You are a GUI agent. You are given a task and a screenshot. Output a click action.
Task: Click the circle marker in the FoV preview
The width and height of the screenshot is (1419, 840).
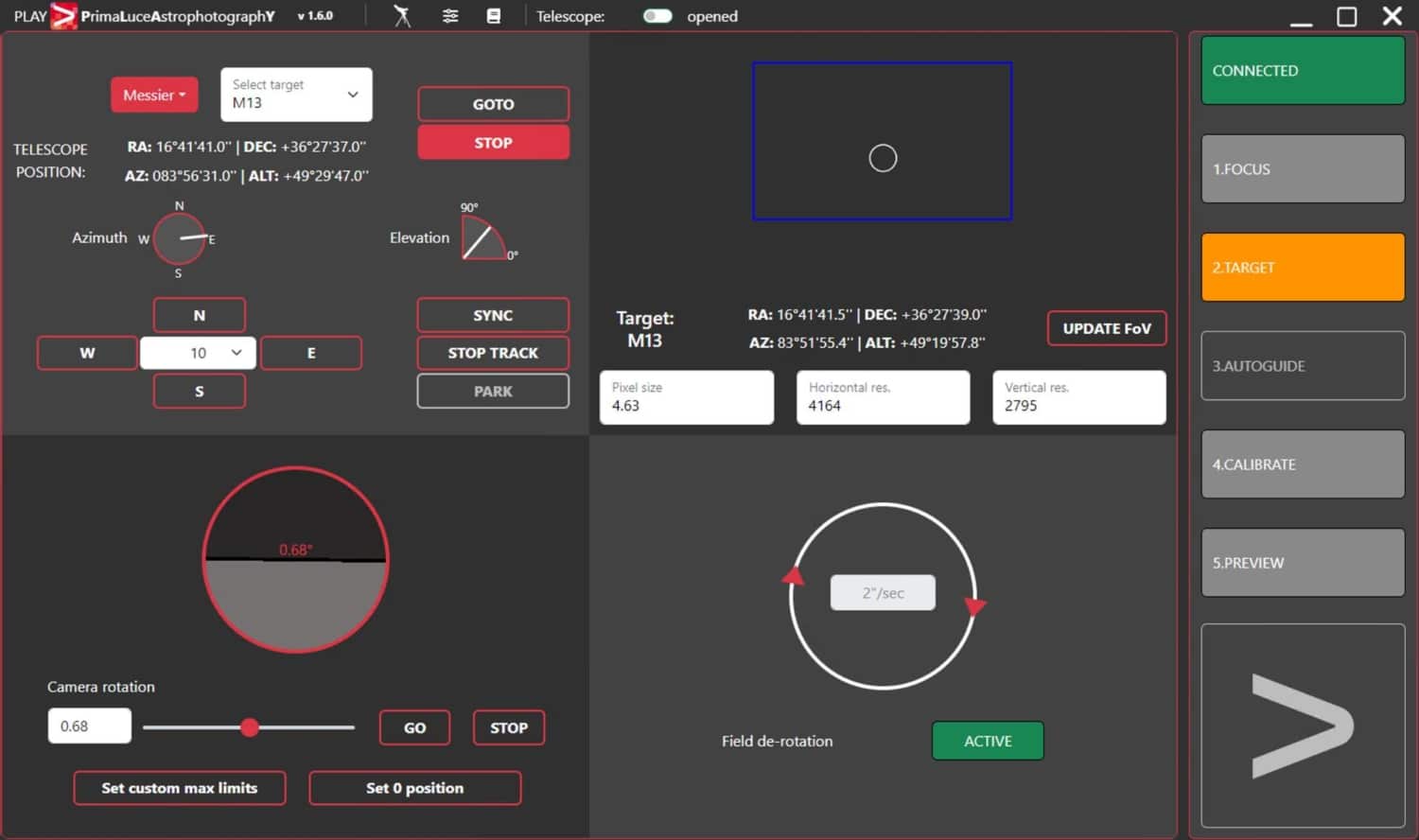click(x=883, y=158)
